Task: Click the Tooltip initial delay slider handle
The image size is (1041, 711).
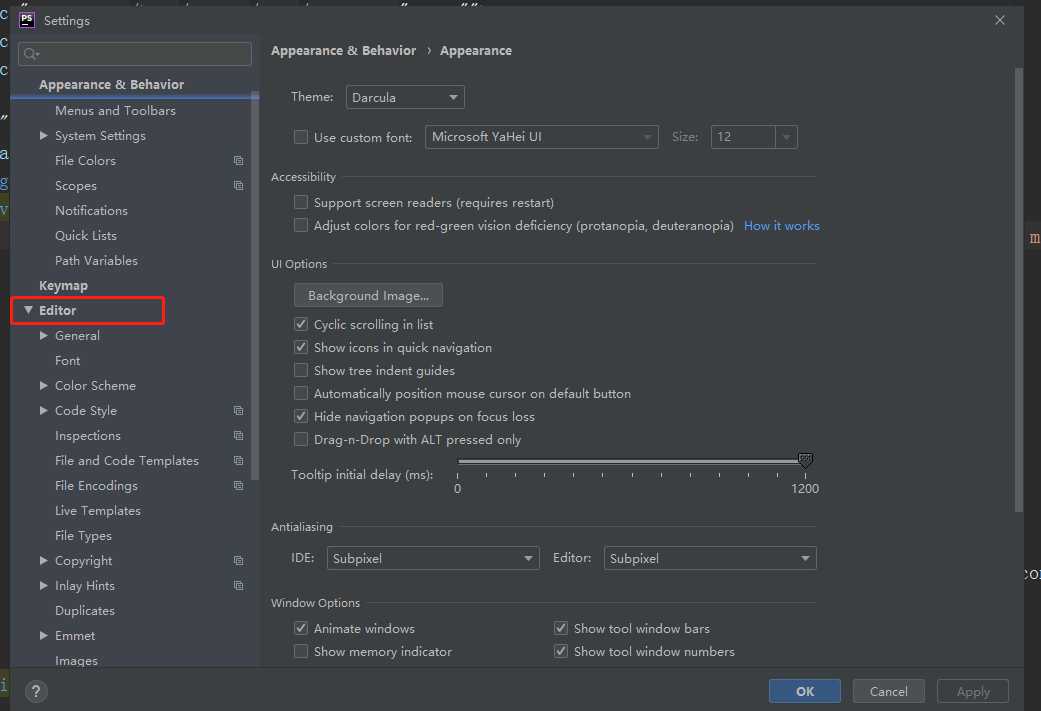Action: [x=805, y=460]
